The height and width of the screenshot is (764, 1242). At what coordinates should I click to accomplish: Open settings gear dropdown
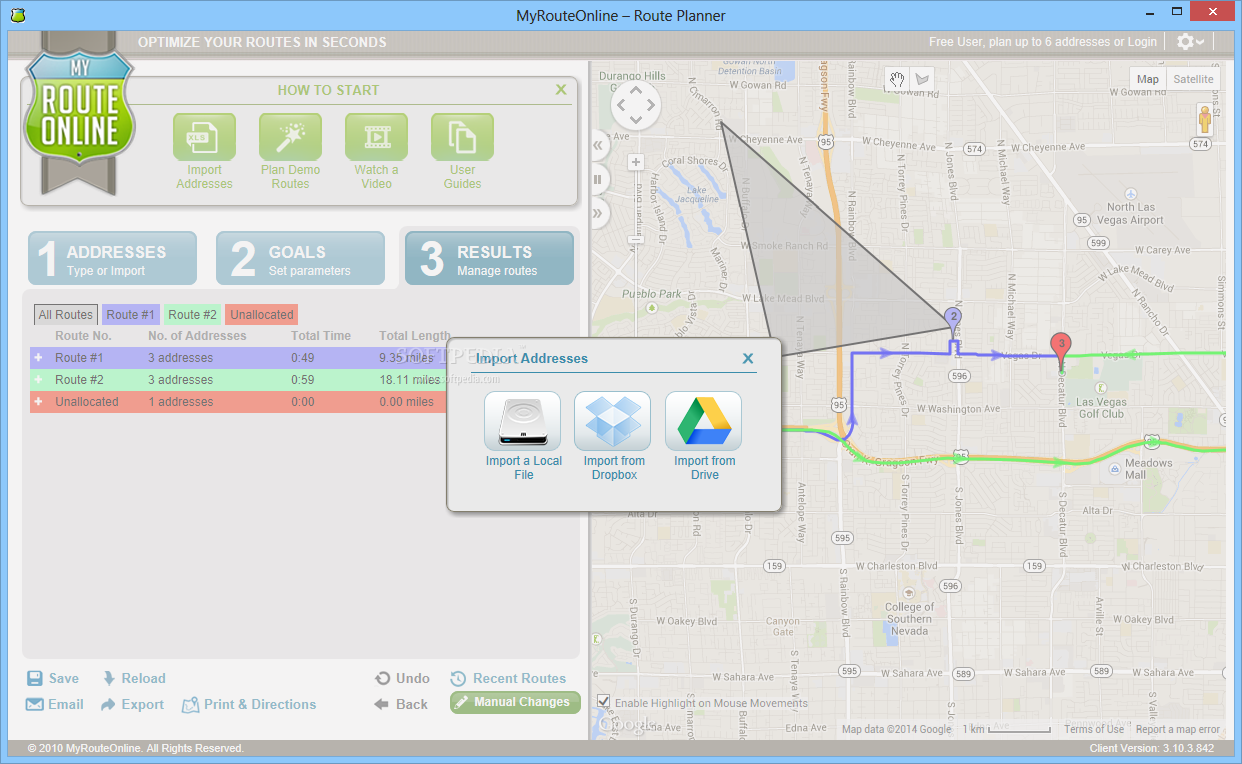coord(1190,42)
